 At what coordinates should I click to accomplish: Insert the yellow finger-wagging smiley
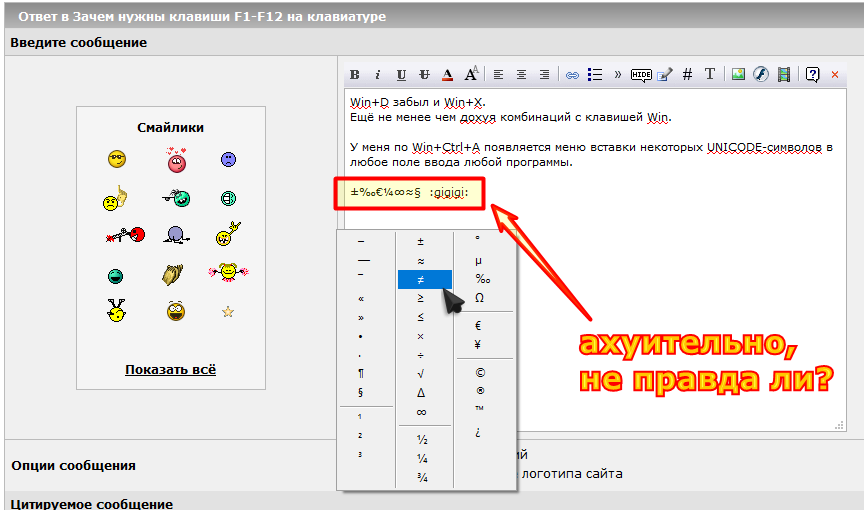pos(115,199)
